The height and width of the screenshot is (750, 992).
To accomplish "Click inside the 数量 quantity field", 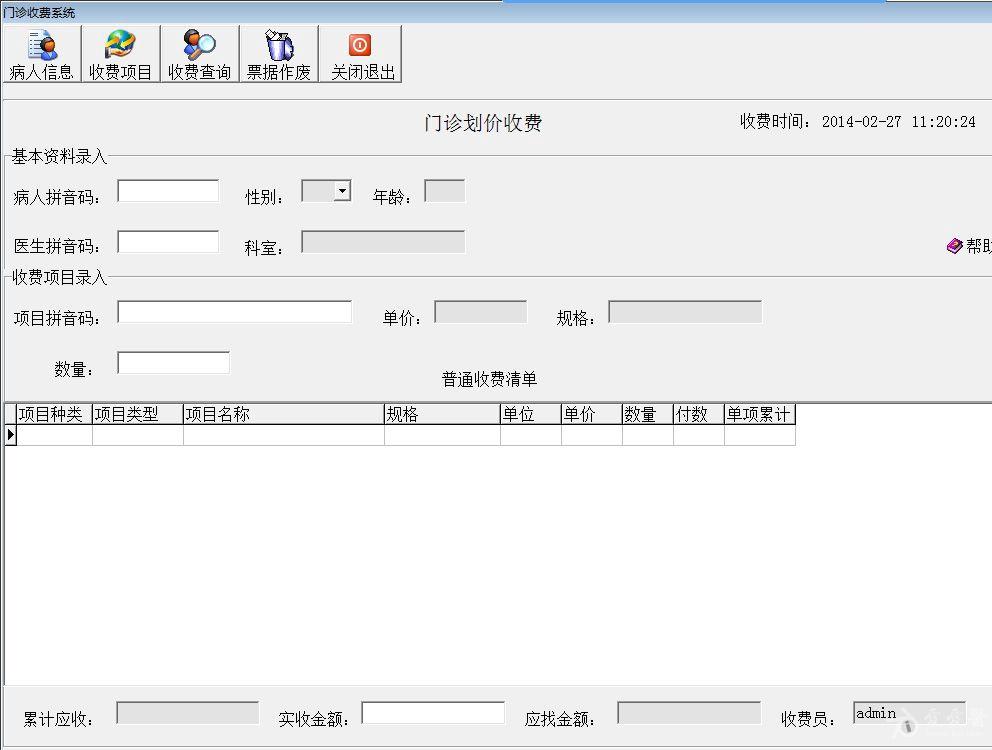I will pyautogui.click(x=172, y=360).
